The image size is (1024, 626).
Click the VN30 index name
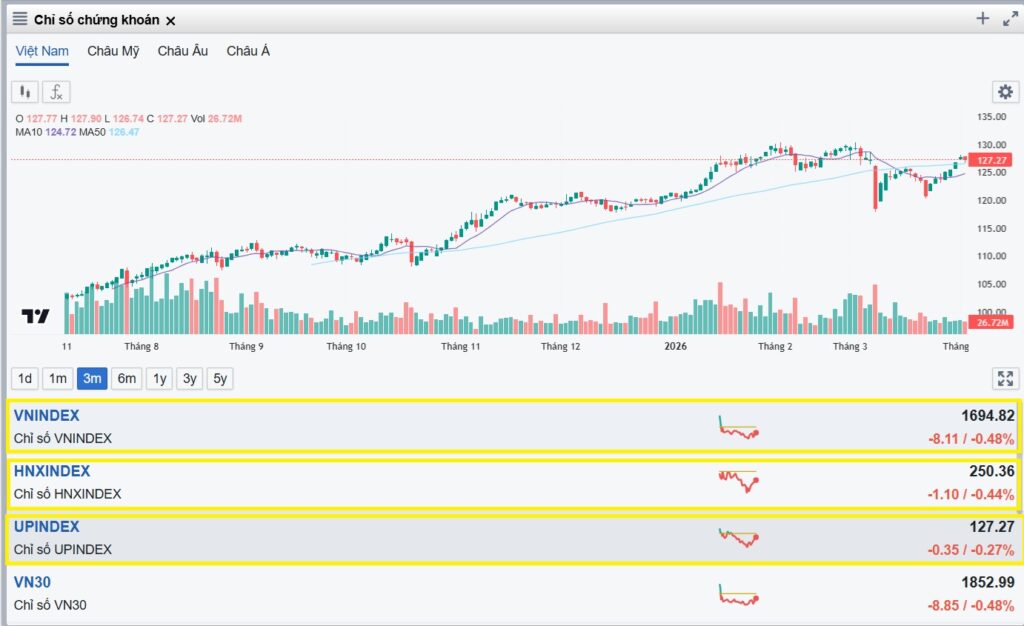[32, 582]
